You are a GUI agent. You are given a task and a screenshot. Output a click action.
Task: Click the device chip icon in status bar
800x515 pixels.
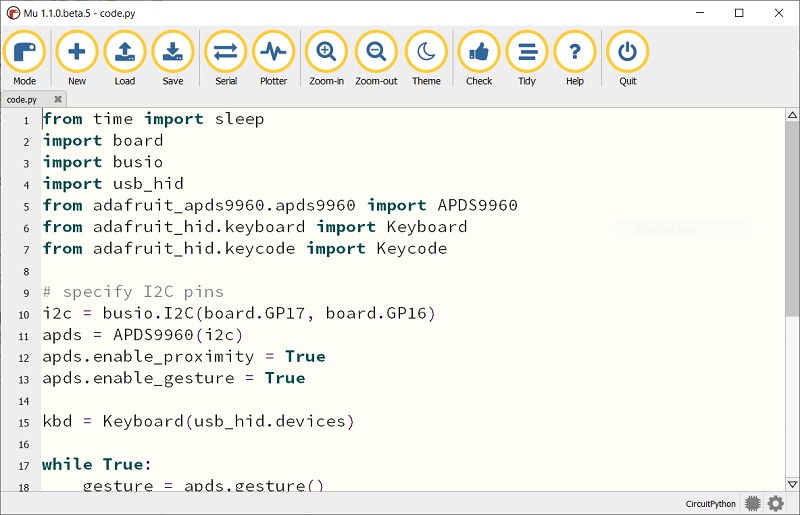753,504
